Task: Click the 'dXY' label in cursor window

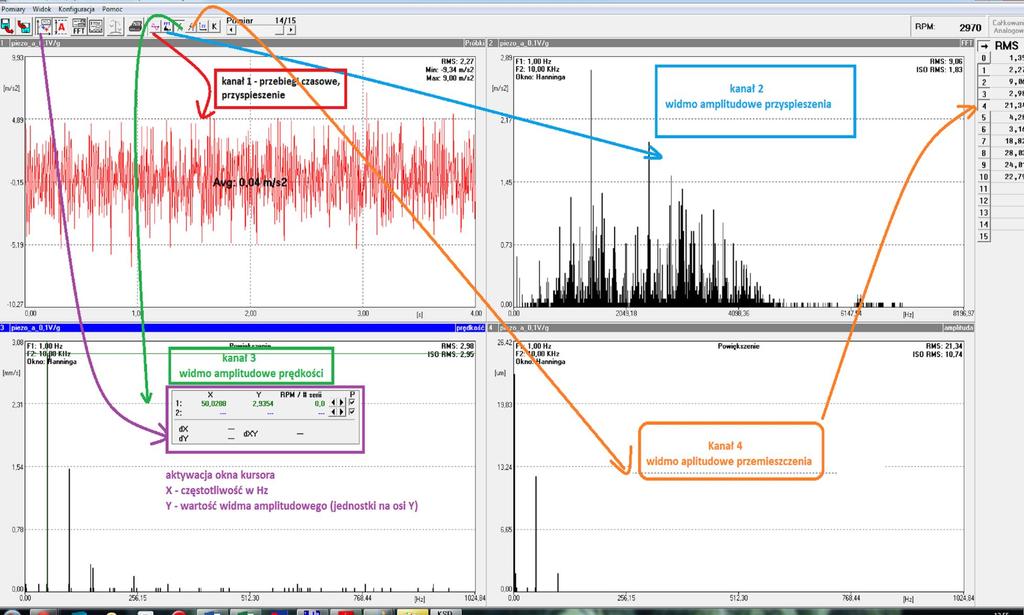Action: tap(250, 434)
